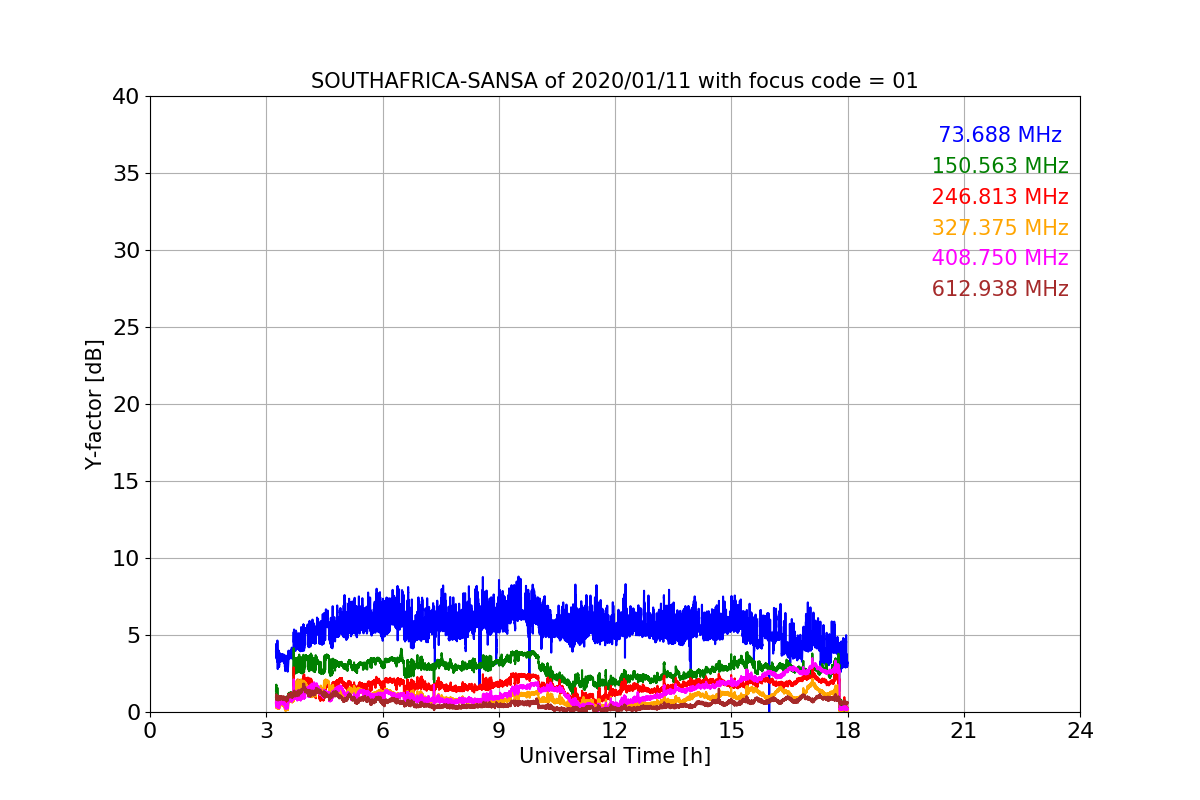Click the x-axis tick label 6

coord(383,731)
